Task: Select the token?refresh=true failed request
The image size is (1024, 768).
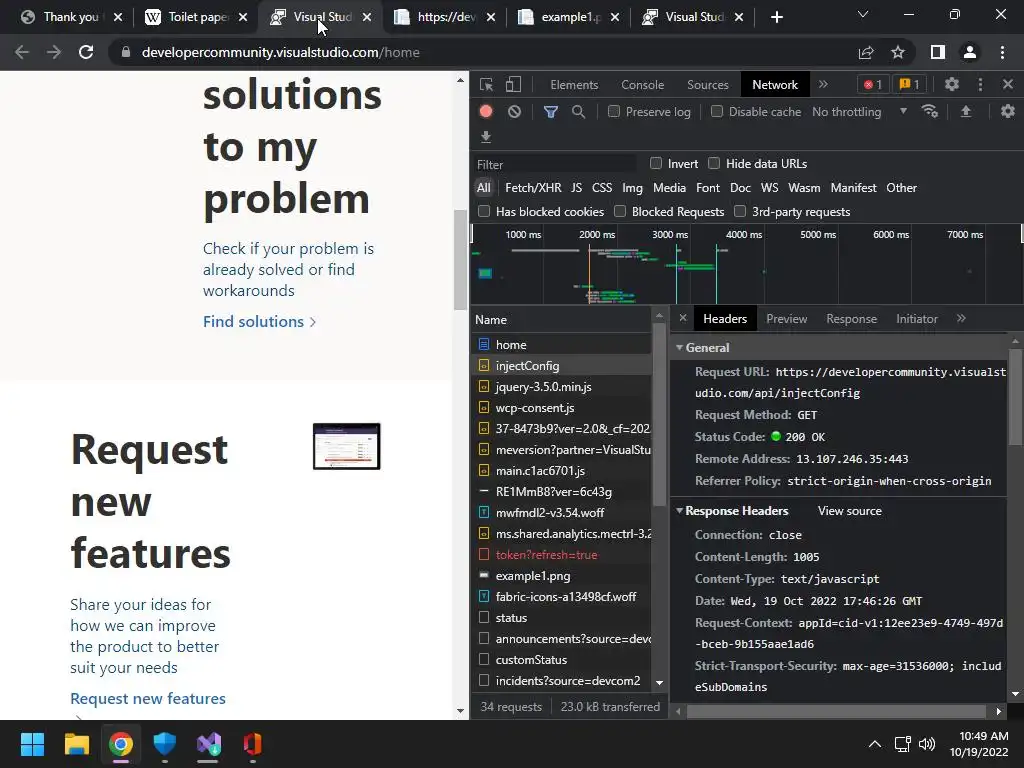Action: [x=562, y=554]
